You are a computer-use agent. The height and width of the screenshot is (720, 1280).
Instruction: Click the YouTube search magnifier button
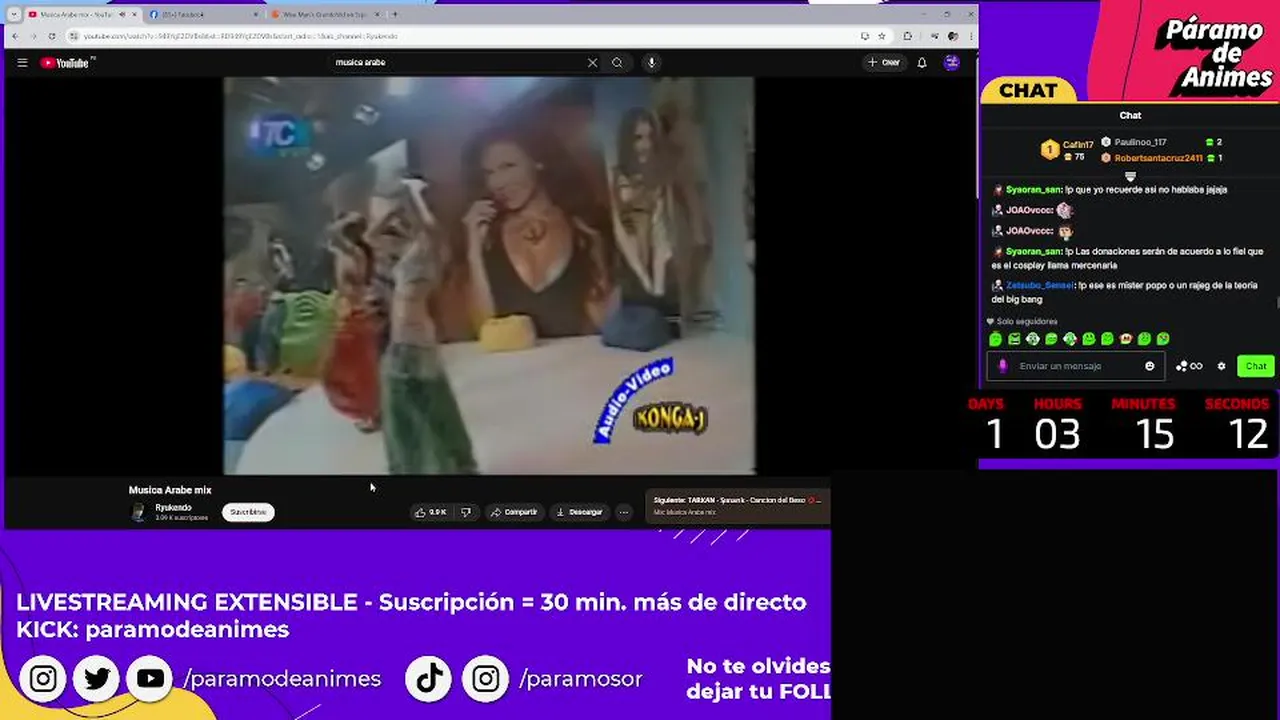[617, 62]
